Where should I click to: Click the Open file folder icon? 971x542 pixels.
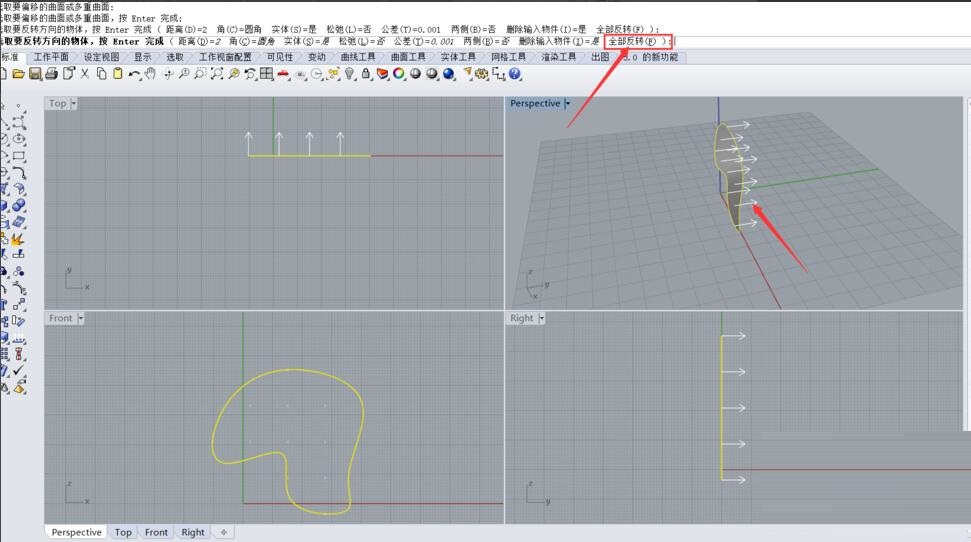[19, 74]
